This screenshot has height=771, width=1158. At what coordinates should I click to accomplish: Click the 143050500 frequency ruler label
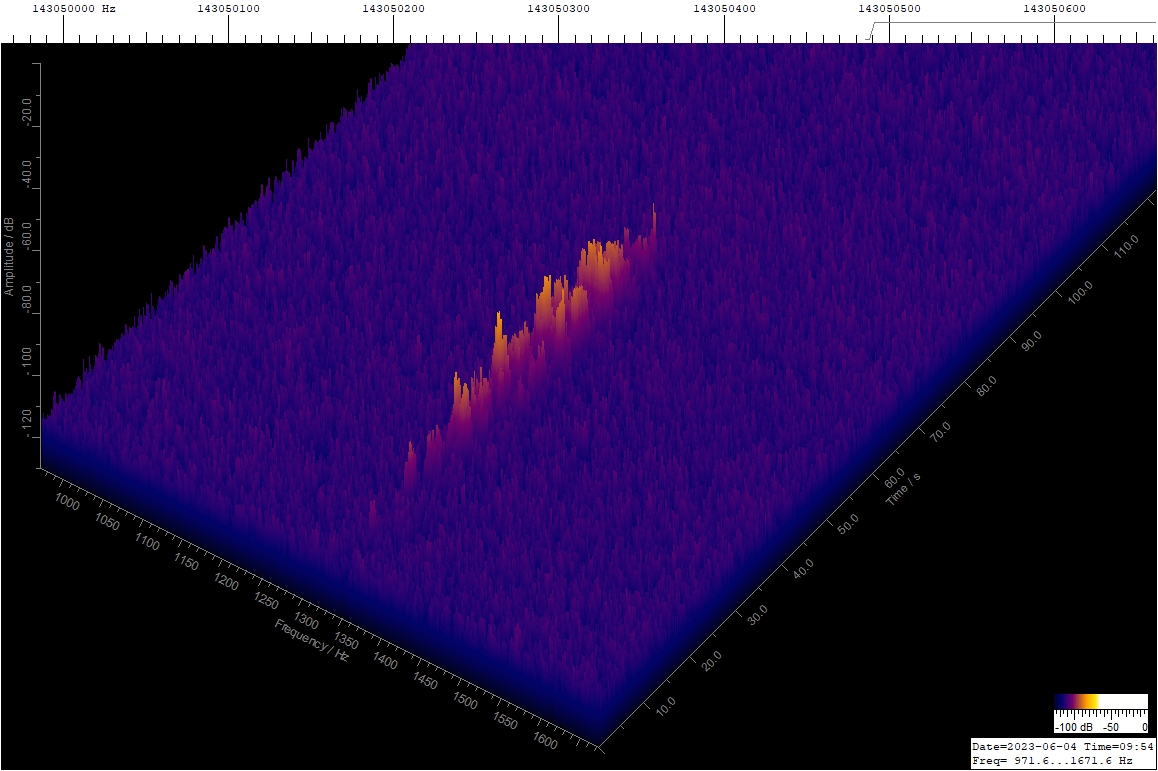pyautogui.click(x=889, y=9)
